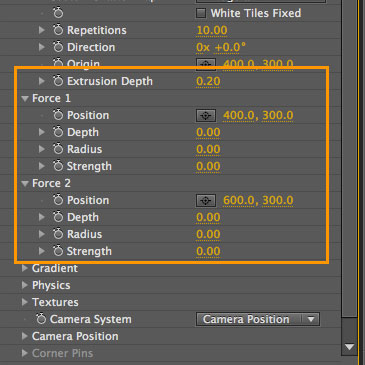This screenshot has width=365, height=365.
Task: Toggle stopwatch for Force 1 Position
Action: 58,115
